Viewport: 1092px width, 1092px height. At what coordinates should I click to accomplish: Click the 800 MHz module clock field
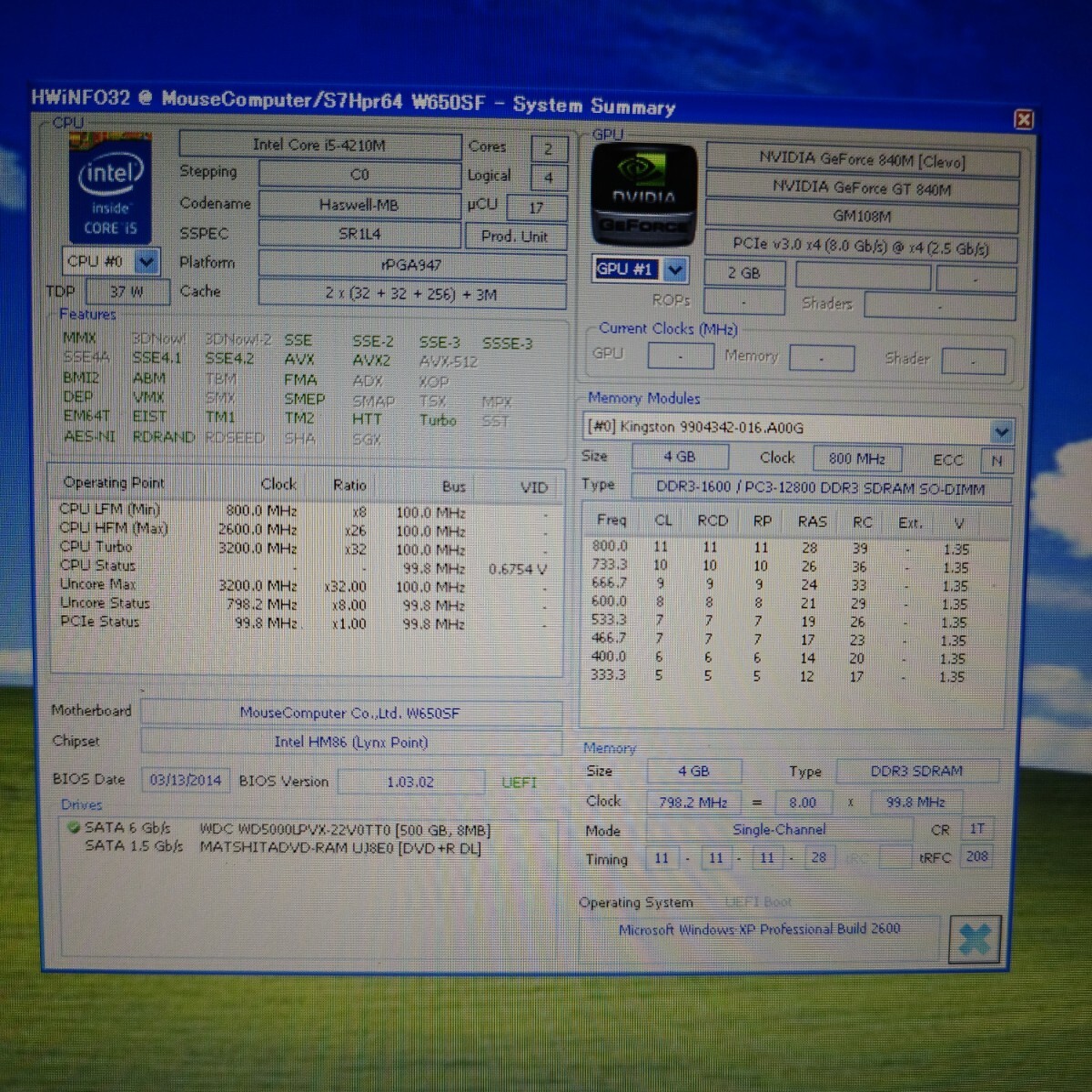click(x=857, y=460)
